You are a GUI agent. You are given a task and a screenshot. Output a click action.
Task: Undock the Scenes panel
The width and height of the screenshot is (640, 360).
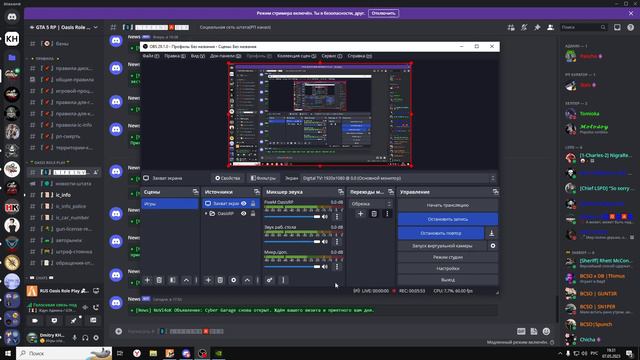click(x=195, y=192)
